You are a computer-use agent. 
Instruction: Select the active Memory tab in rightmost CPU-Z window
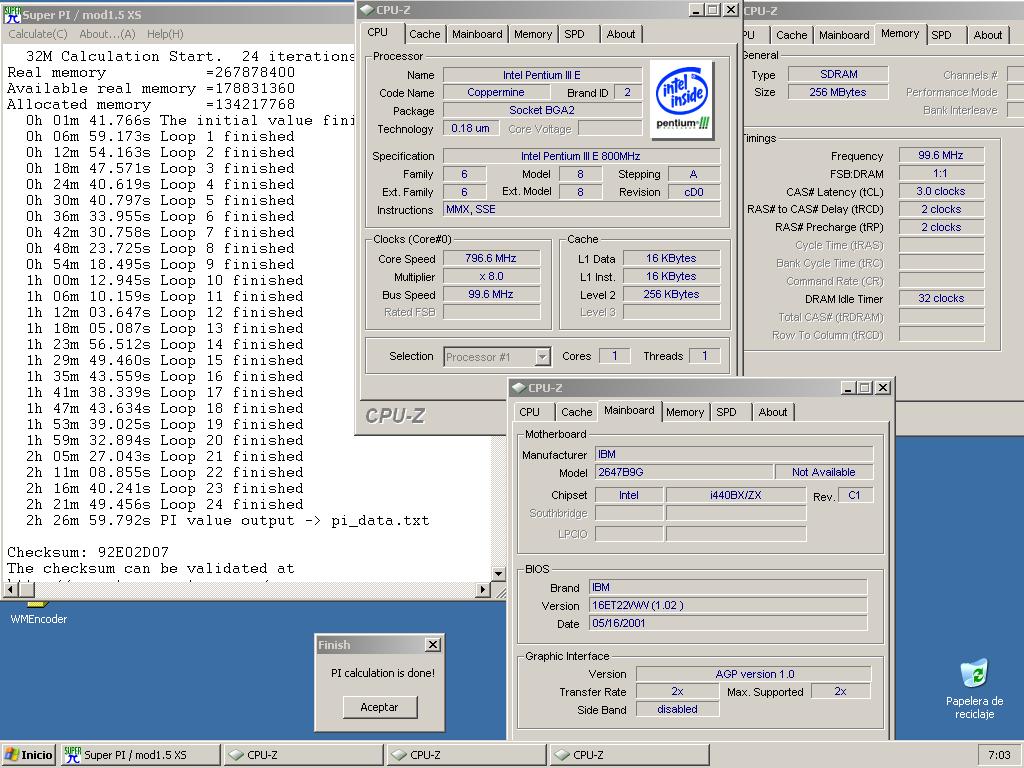click(x=899, y=33)
